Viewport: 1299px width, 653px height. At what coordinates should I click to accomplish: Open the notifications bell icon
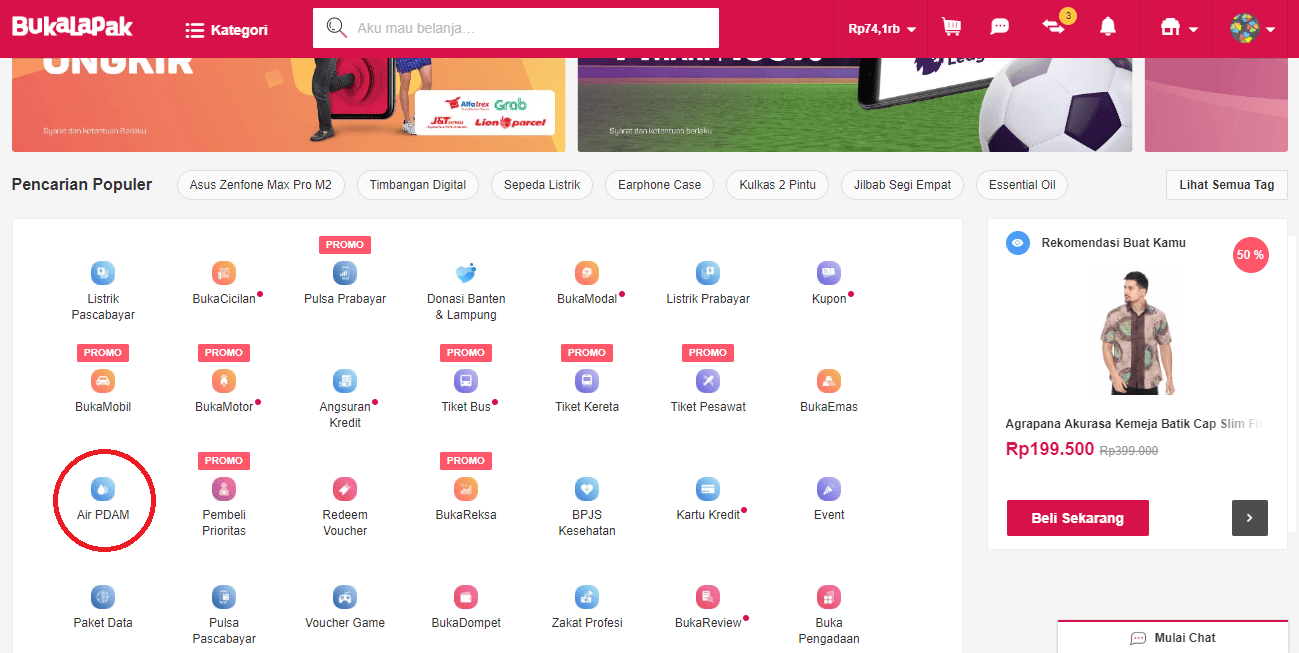click(1108, 28)
